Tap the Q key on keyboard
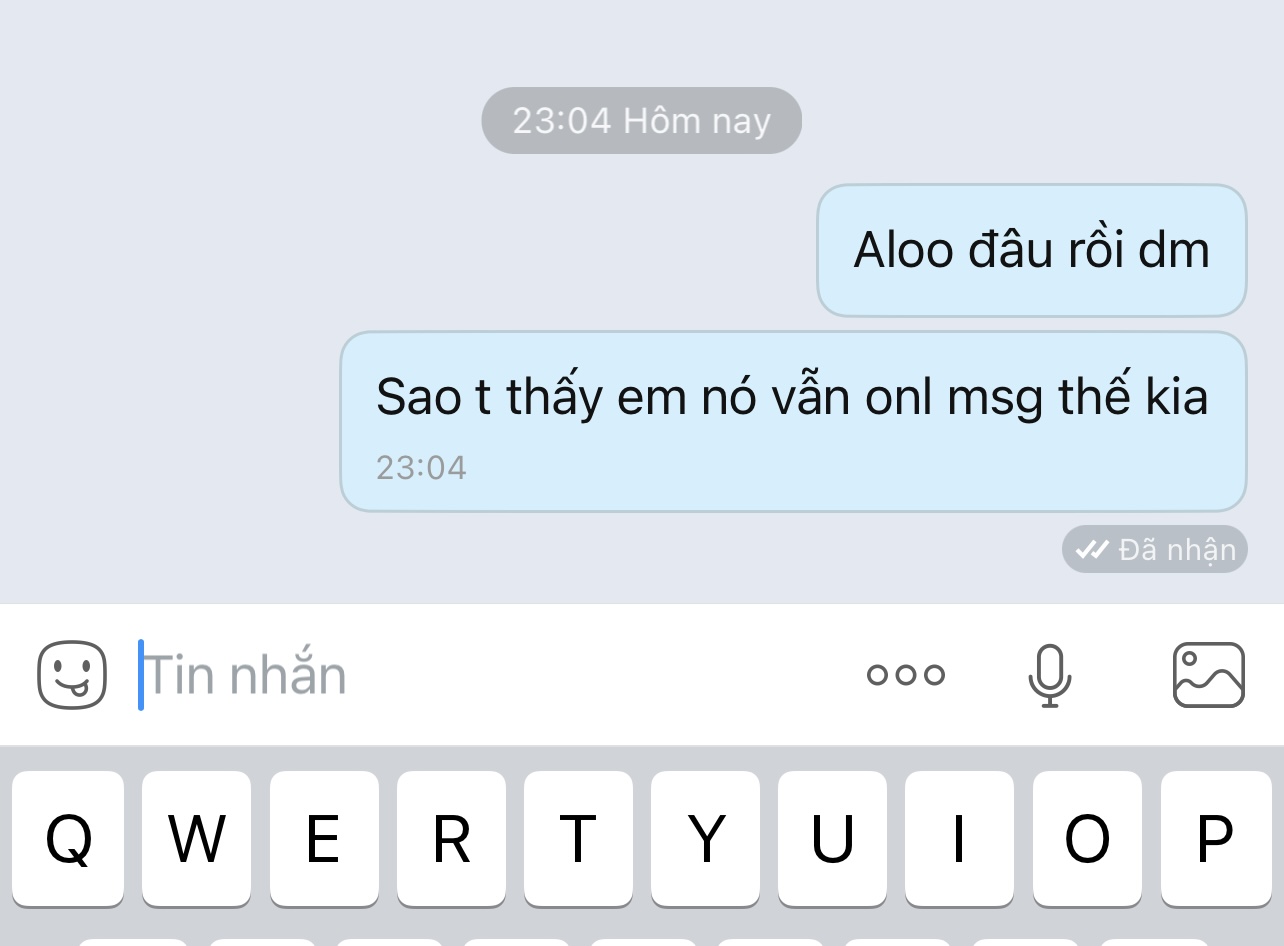The image size is (1284, 946). tap(68, 838)
